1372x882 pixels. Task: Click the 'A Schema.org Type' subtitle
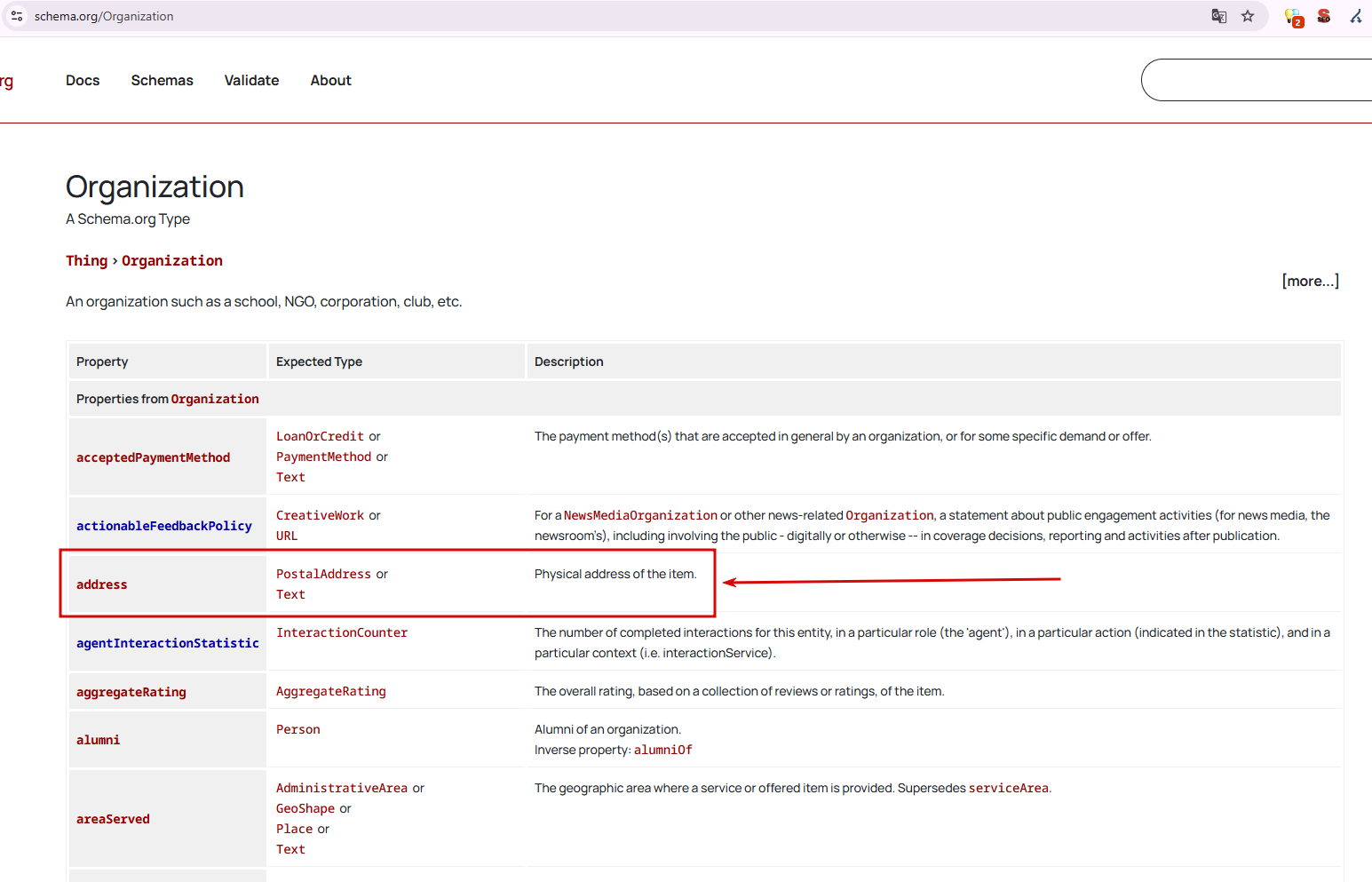click(x=128, y=219)
